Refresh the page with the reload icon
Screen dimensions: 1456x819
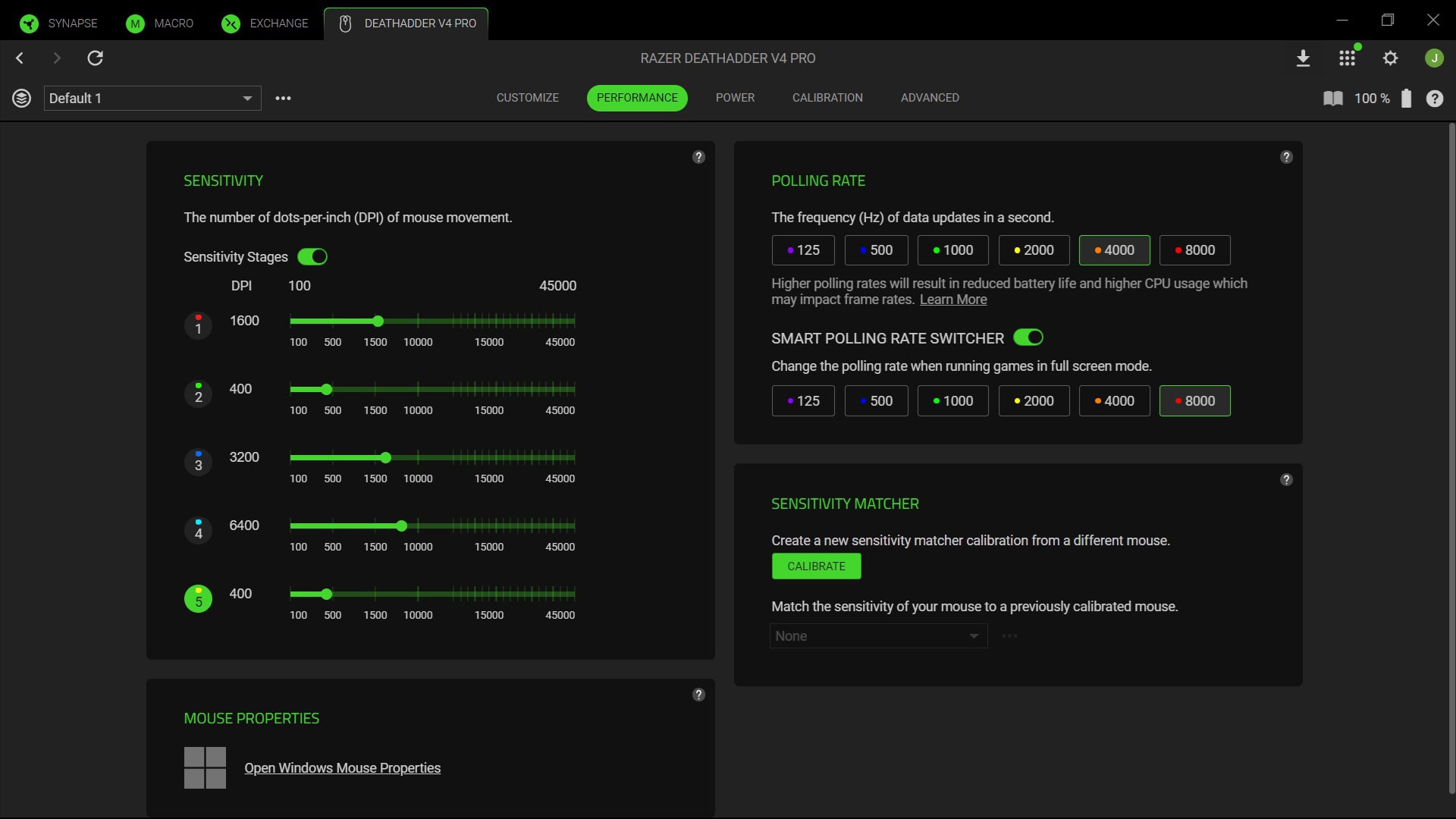[95, 58]
